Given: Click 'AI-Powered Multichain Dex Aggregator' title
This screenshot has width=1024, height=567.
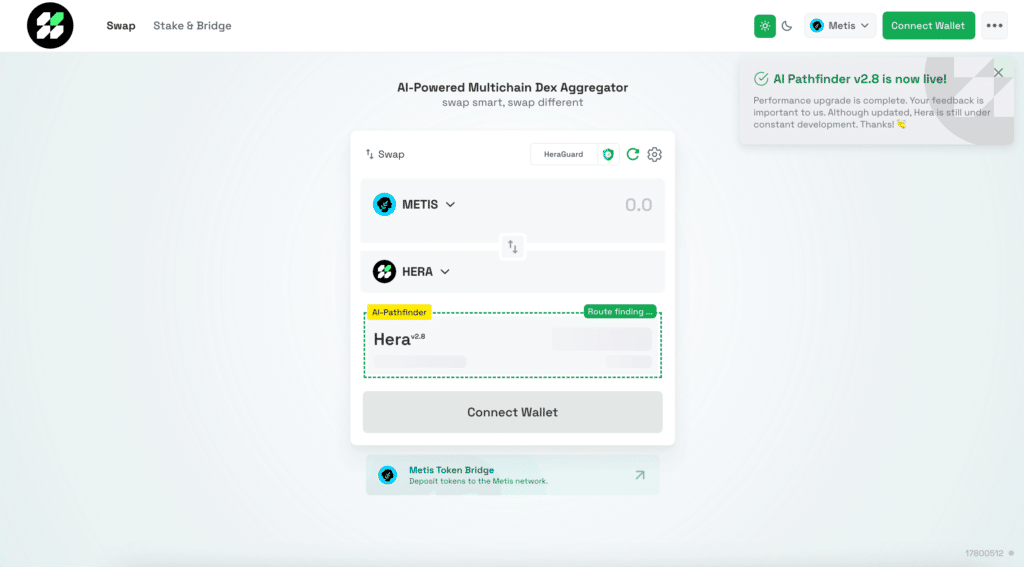Looking at the screenshot, I should pyautogui.click(x=513, y=88).
